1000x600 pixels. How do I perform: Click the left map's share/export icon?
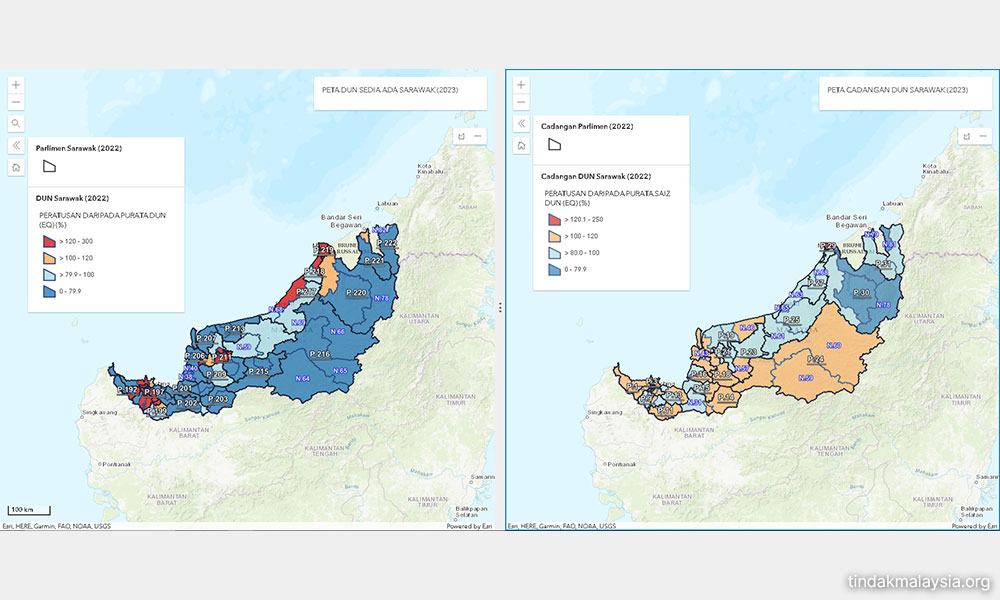click(462, 136)
